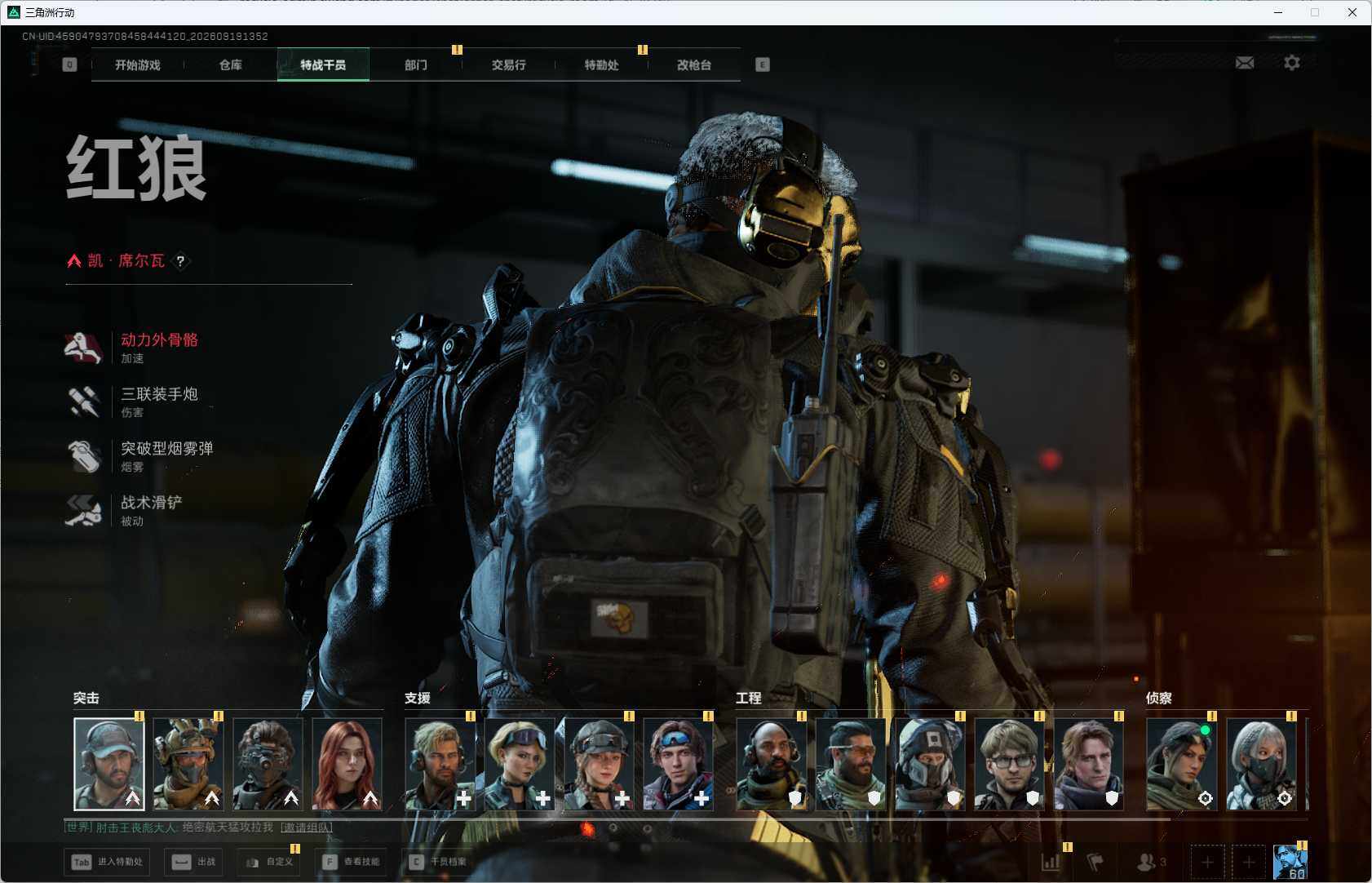
Task: Click the operator name 红狼 title
Action: pos(136,168)
